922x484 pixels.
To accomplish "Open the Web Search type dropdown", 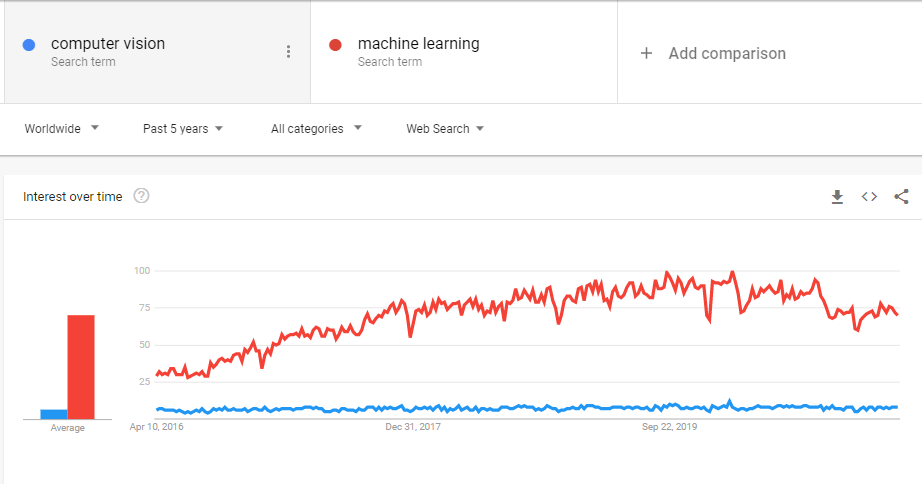I will (x=445, y=129).
